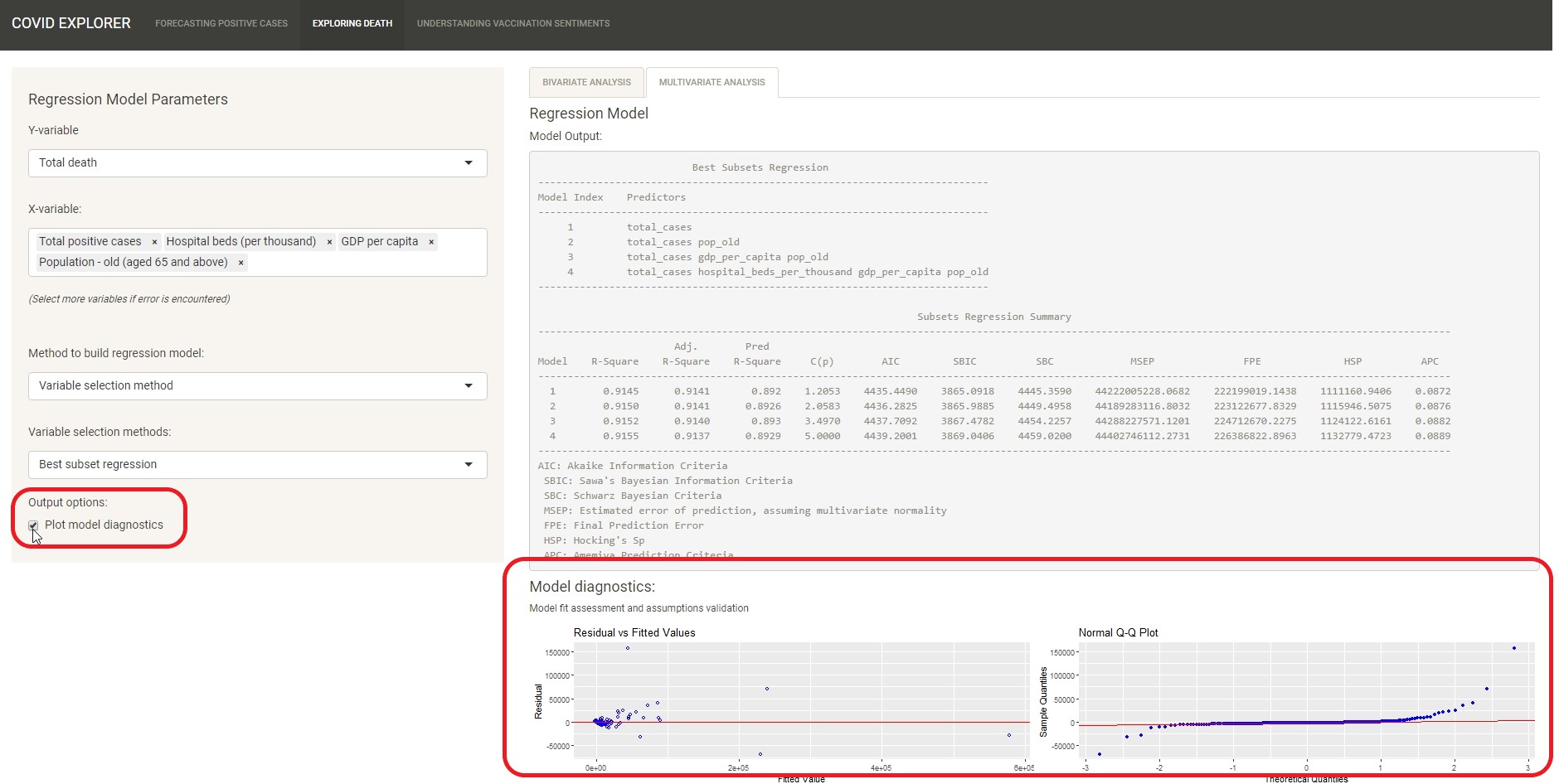
Task: Remove Population - old (aged 65+) tag
Action: pyautogui.click(x=240, y=263)
